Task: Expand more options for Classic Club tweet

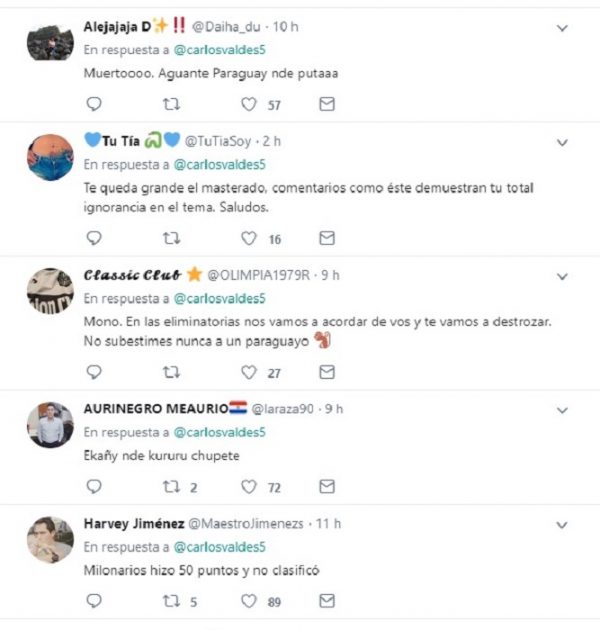Action: 562,276
